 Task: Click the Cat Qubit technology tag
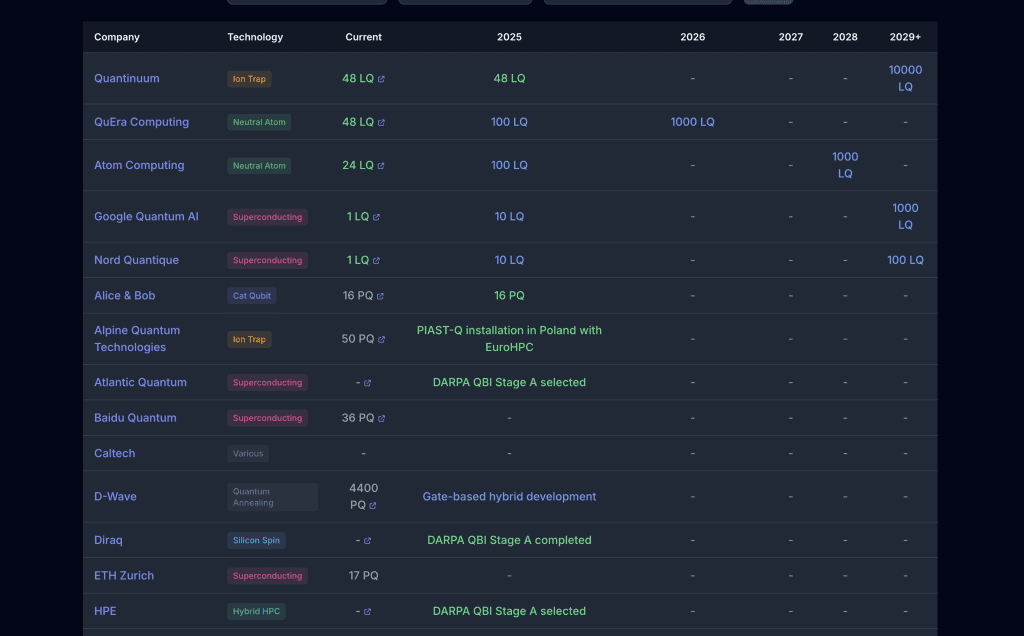coord(251,296)
